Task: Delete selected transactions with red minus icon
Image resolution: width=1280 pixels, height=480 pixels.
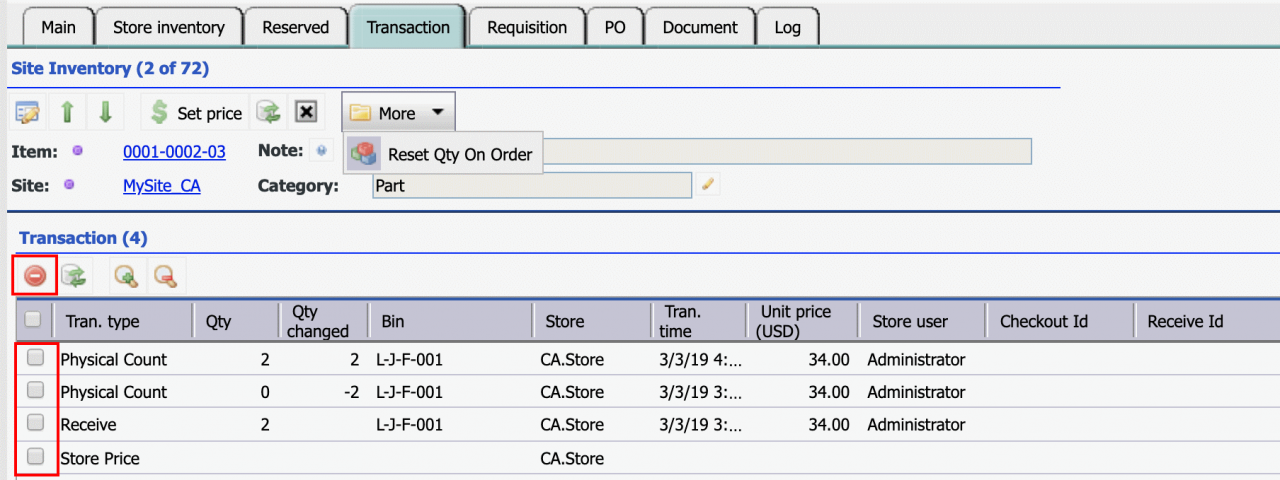Action: click(35, 275)
